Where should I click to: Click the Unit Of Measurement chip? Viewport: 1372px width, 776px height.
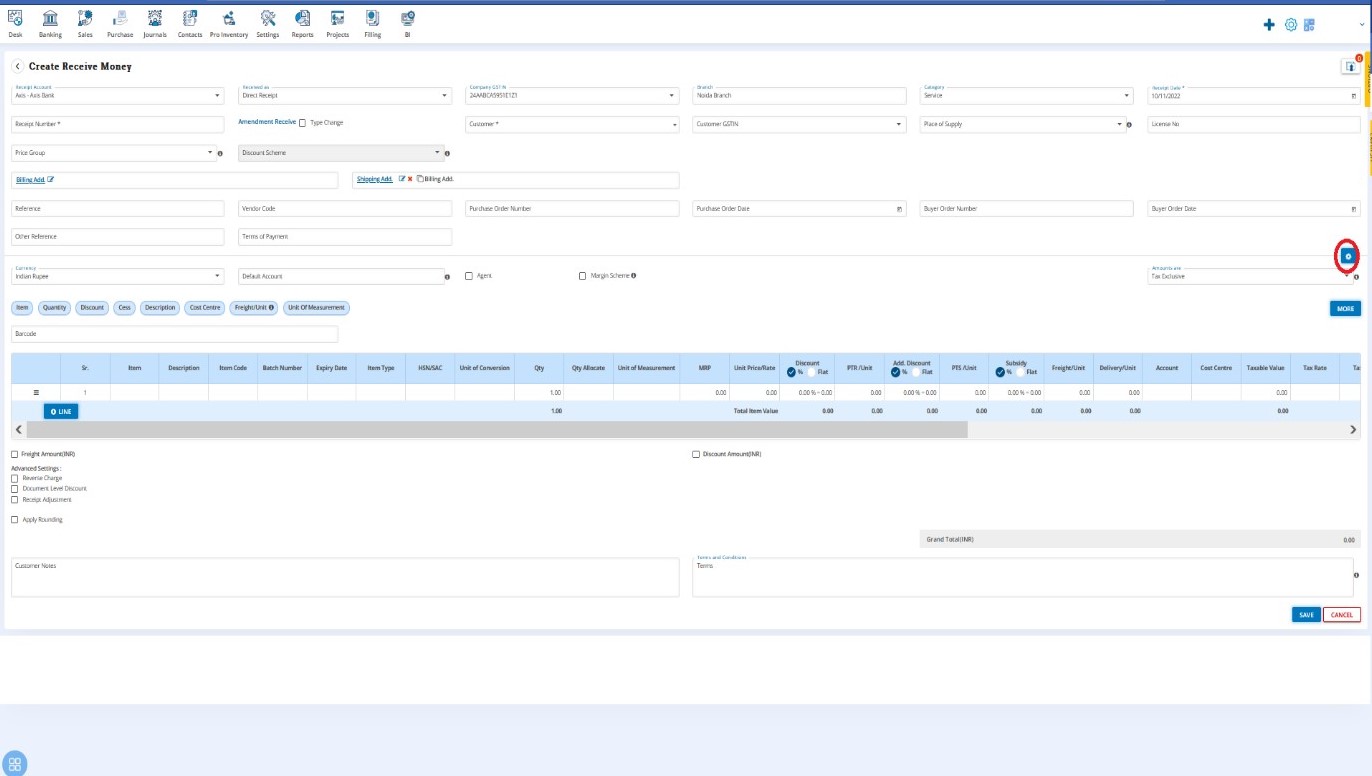316,308
